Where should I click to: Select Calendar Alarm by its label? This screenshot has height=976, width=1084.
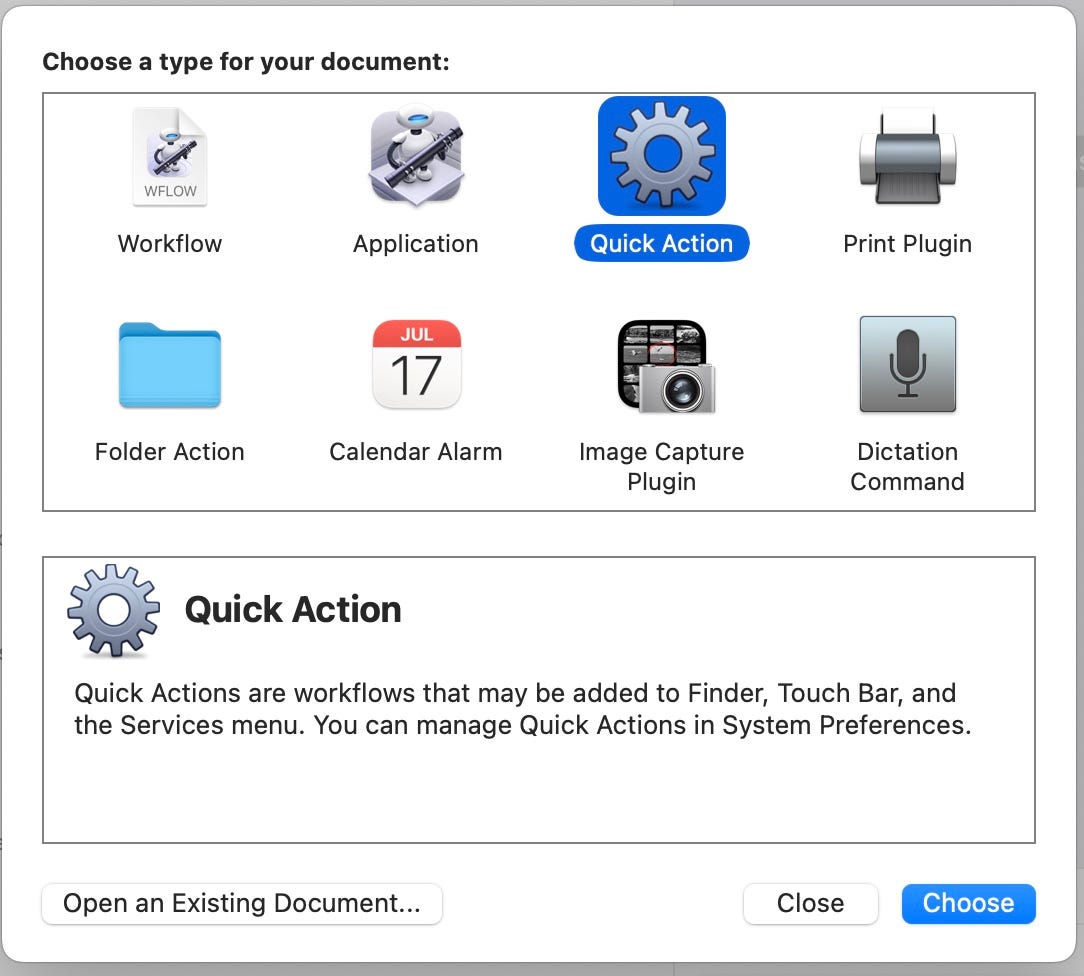point(415,451)
